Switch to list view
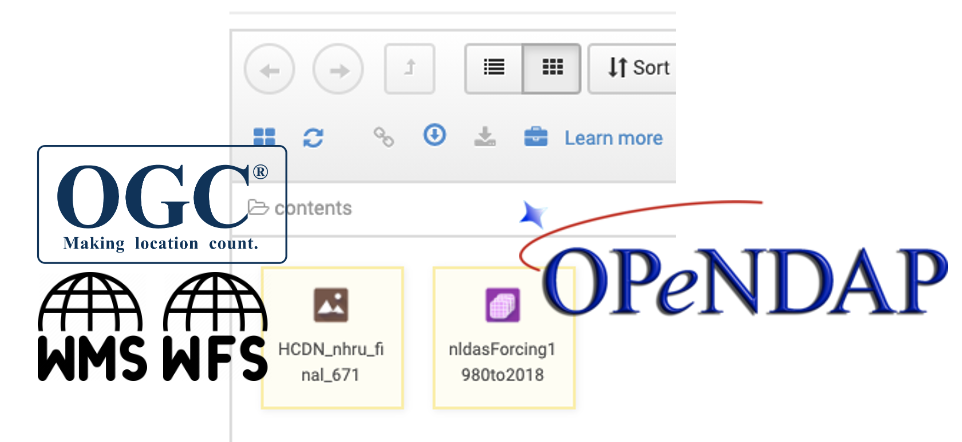Screen dimensions: 962x442 click(494, 68)
